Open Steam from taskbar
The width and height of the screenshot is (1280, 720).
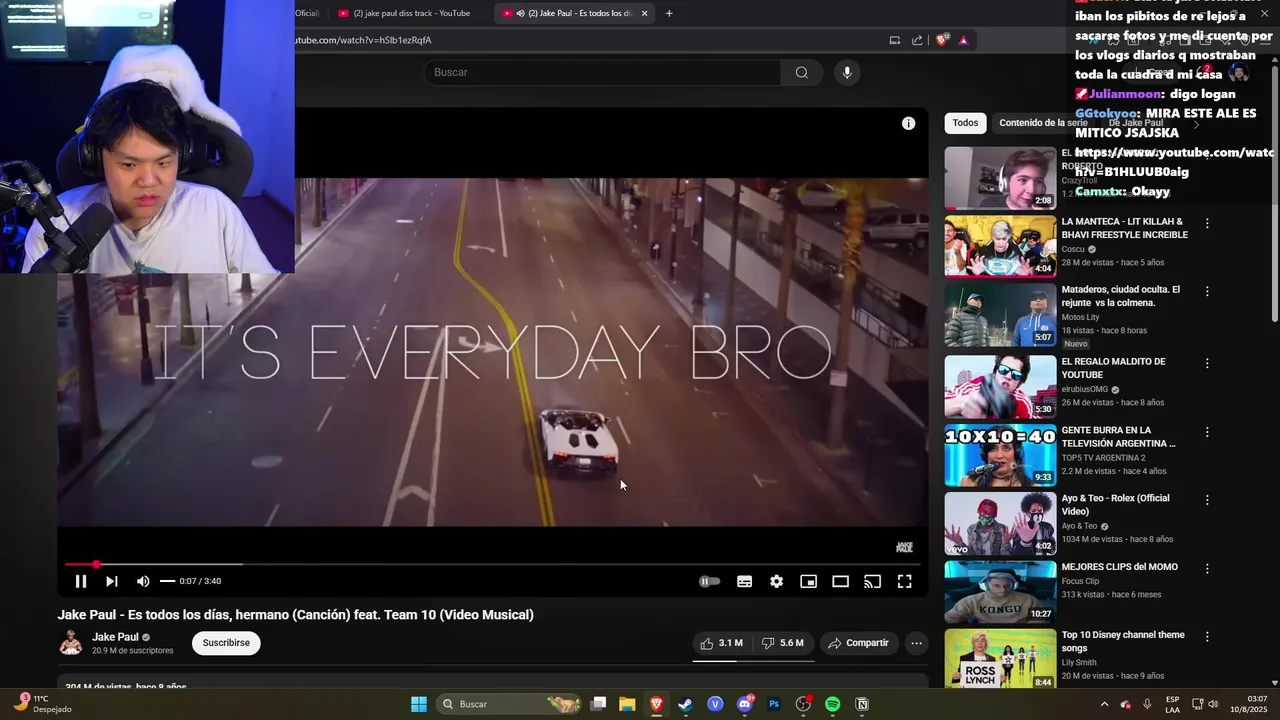685,704
